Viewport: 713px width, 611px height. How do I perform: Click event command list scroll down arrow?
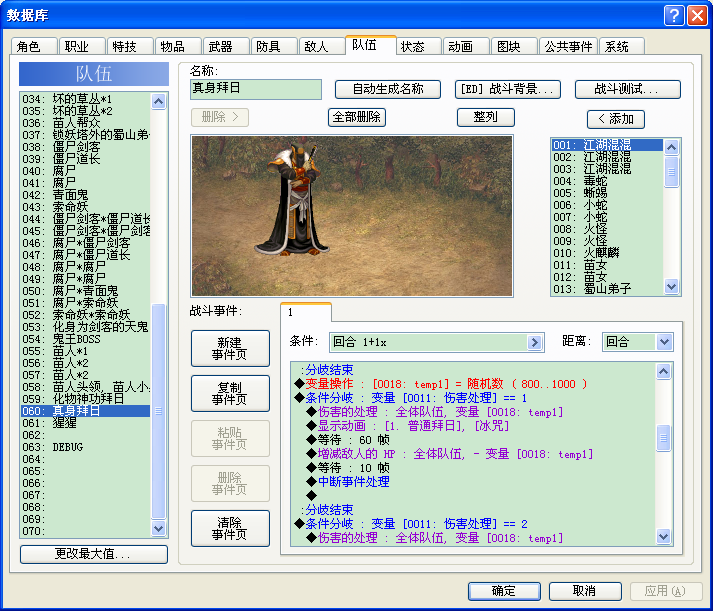click(x=663, y=536)
